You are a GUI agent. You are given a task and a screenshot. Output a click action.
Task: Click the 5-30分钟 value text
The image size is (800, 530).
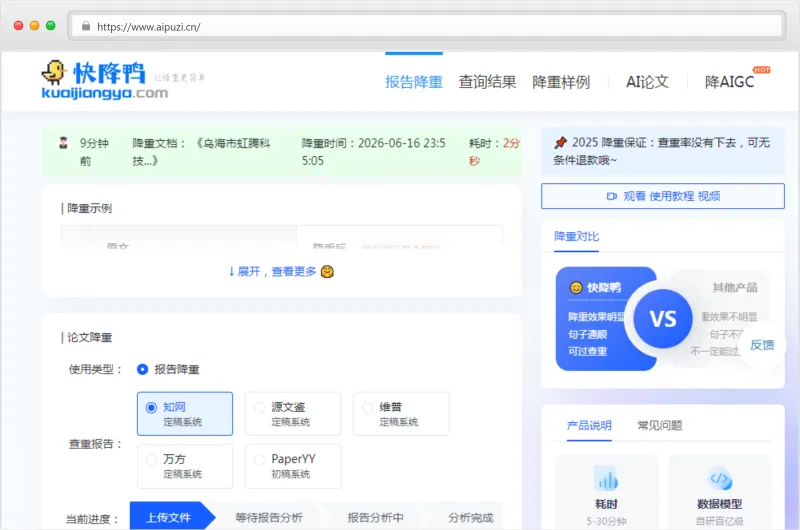point(607,521)
